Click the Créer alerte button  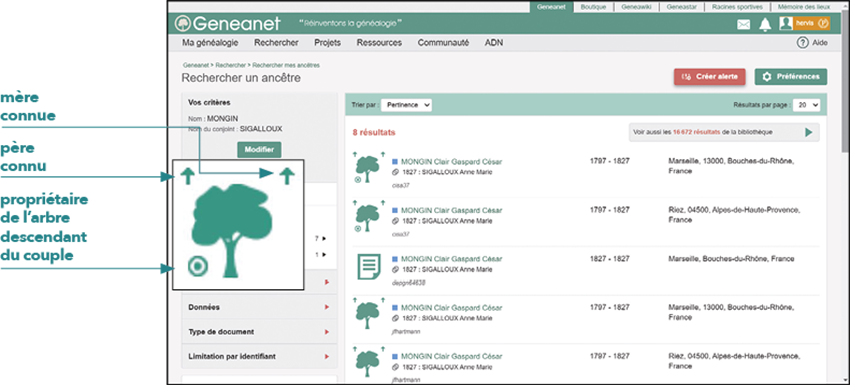coord(710,76)
